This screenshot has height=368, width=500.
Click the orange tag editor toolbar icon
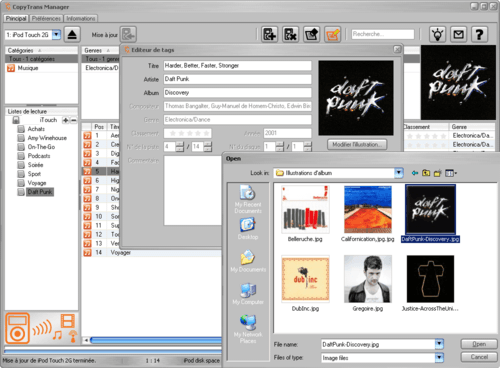pos(332,34)
